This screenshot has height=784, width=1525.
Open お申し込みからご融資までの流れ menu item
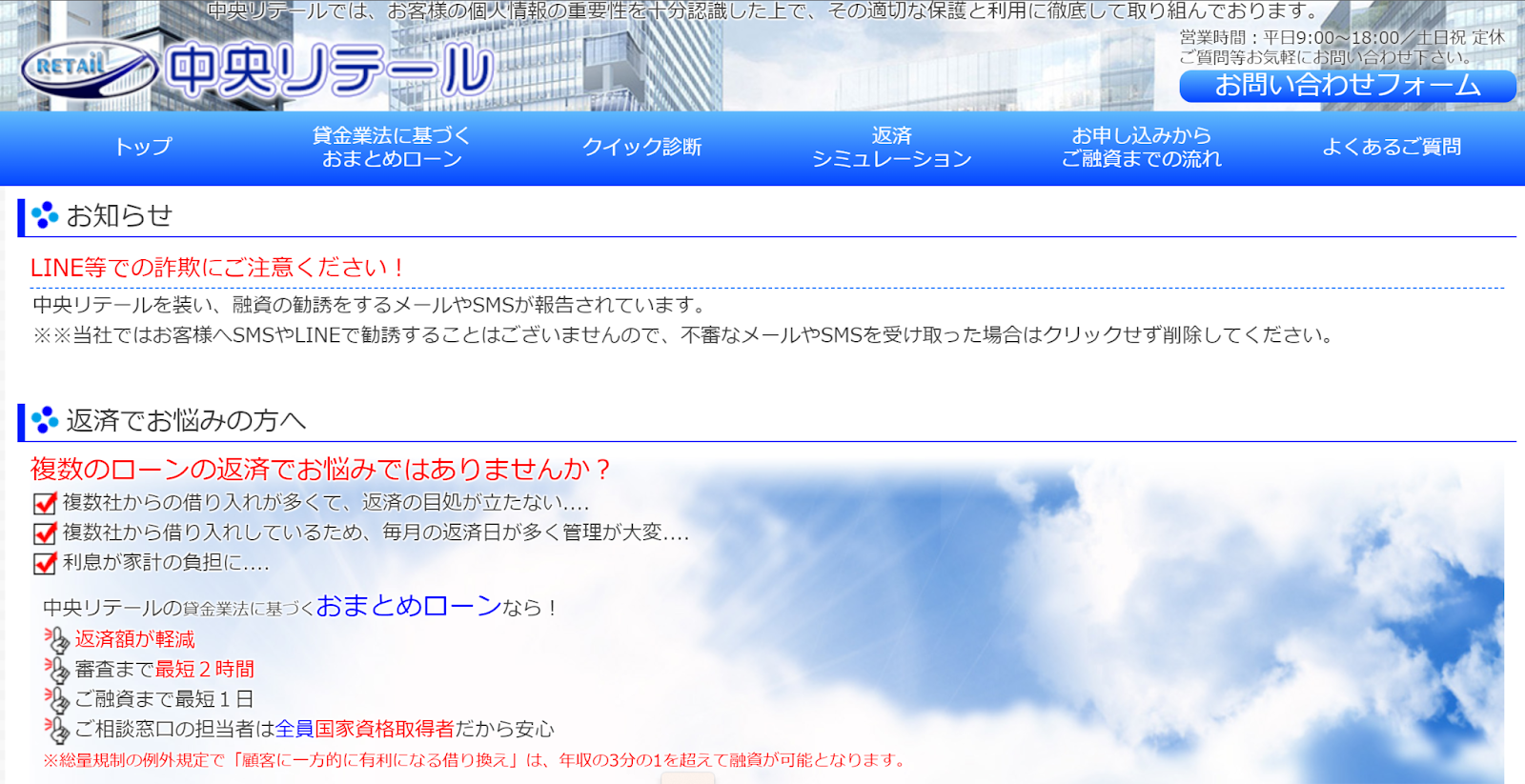(1141, 147)
